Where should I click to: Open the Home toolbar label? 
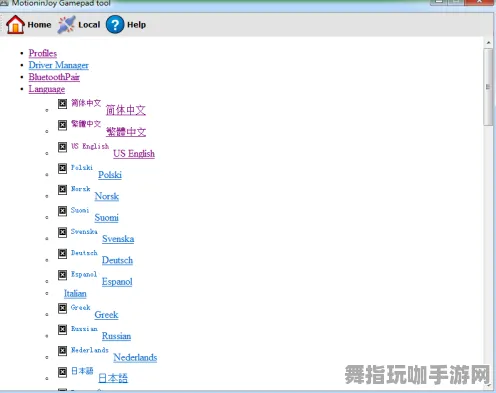(39, 25)
